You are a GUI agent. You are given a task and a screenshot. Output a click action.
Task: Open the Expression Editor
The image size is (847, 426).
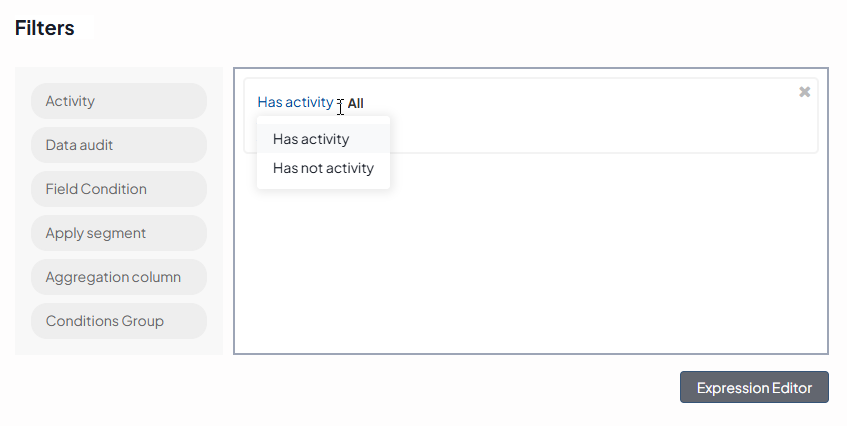coord(754,388)
